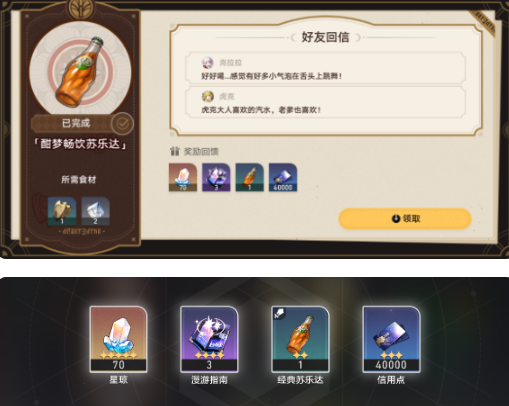Click the gift icon beside 奖励回馈
This screenshot has width=509, height=406.
[174, 151]
